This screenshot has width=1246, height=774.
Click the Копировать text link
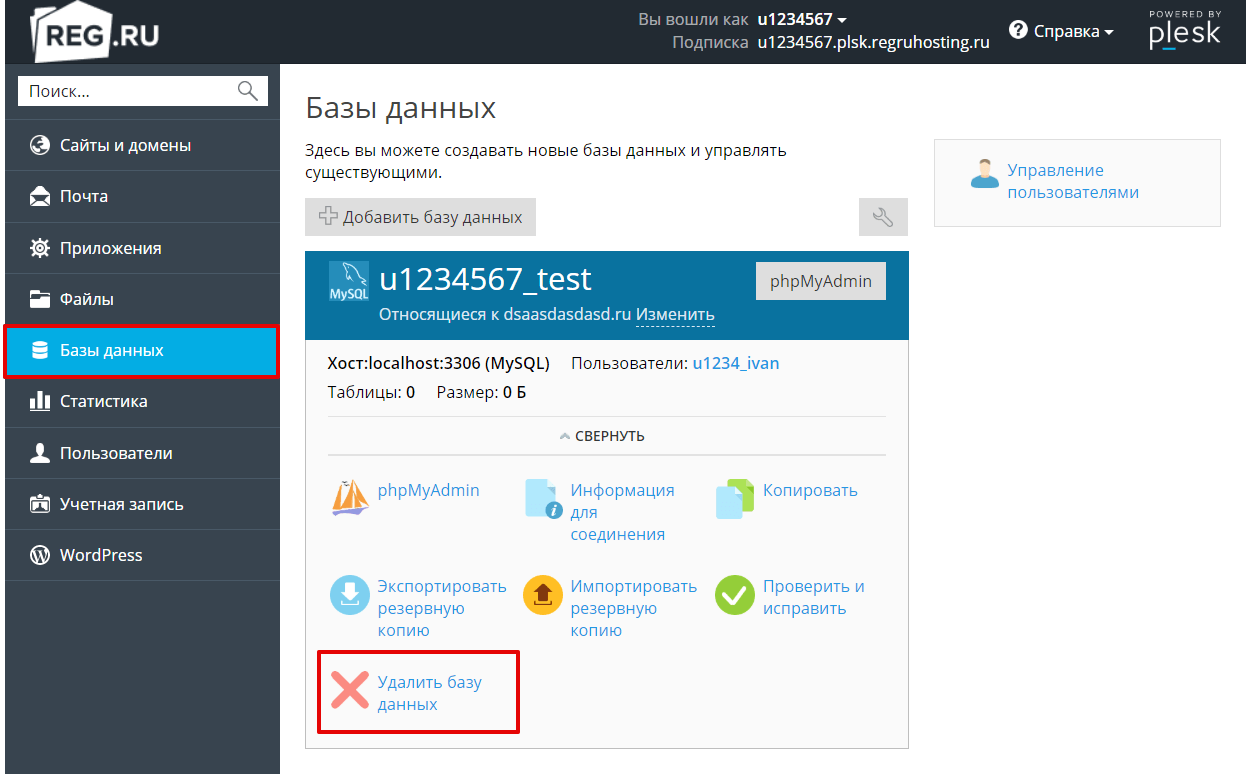810,490
